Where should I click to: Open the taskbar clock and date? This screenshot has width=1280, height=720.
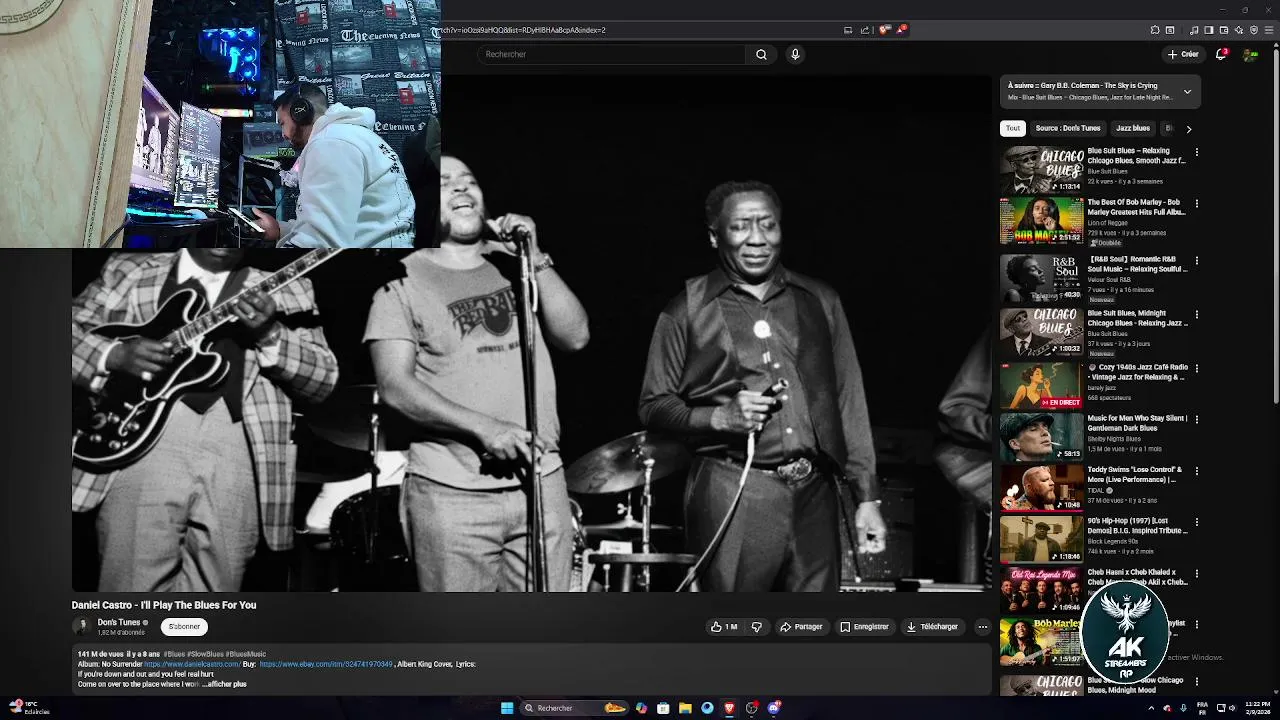coord(1257,708)
